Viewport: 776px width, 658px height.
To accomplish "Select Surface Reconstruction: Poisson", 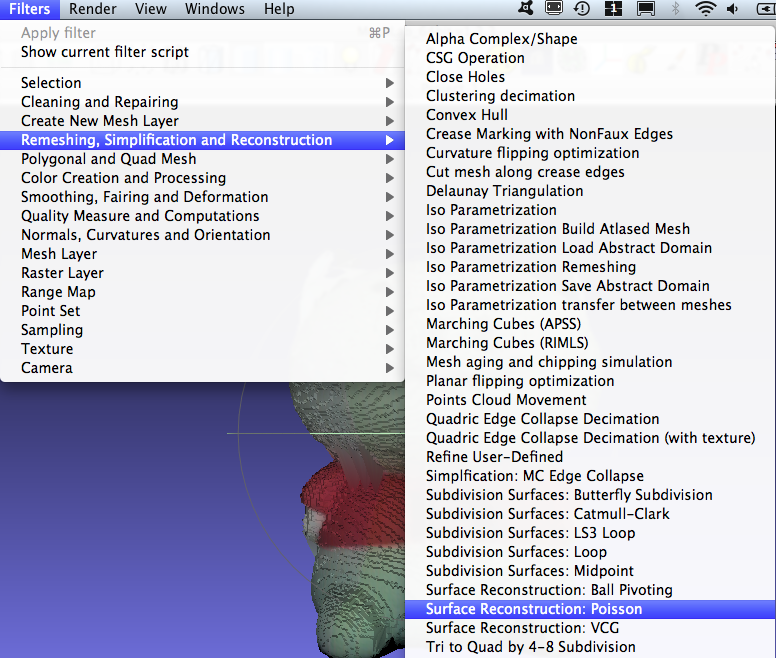I will click(590, 609).
